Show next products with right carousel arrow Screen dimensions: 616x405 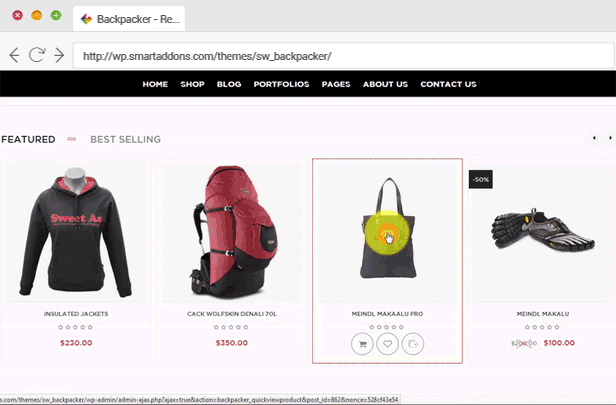pyautogui.click(x=610, y=138)
